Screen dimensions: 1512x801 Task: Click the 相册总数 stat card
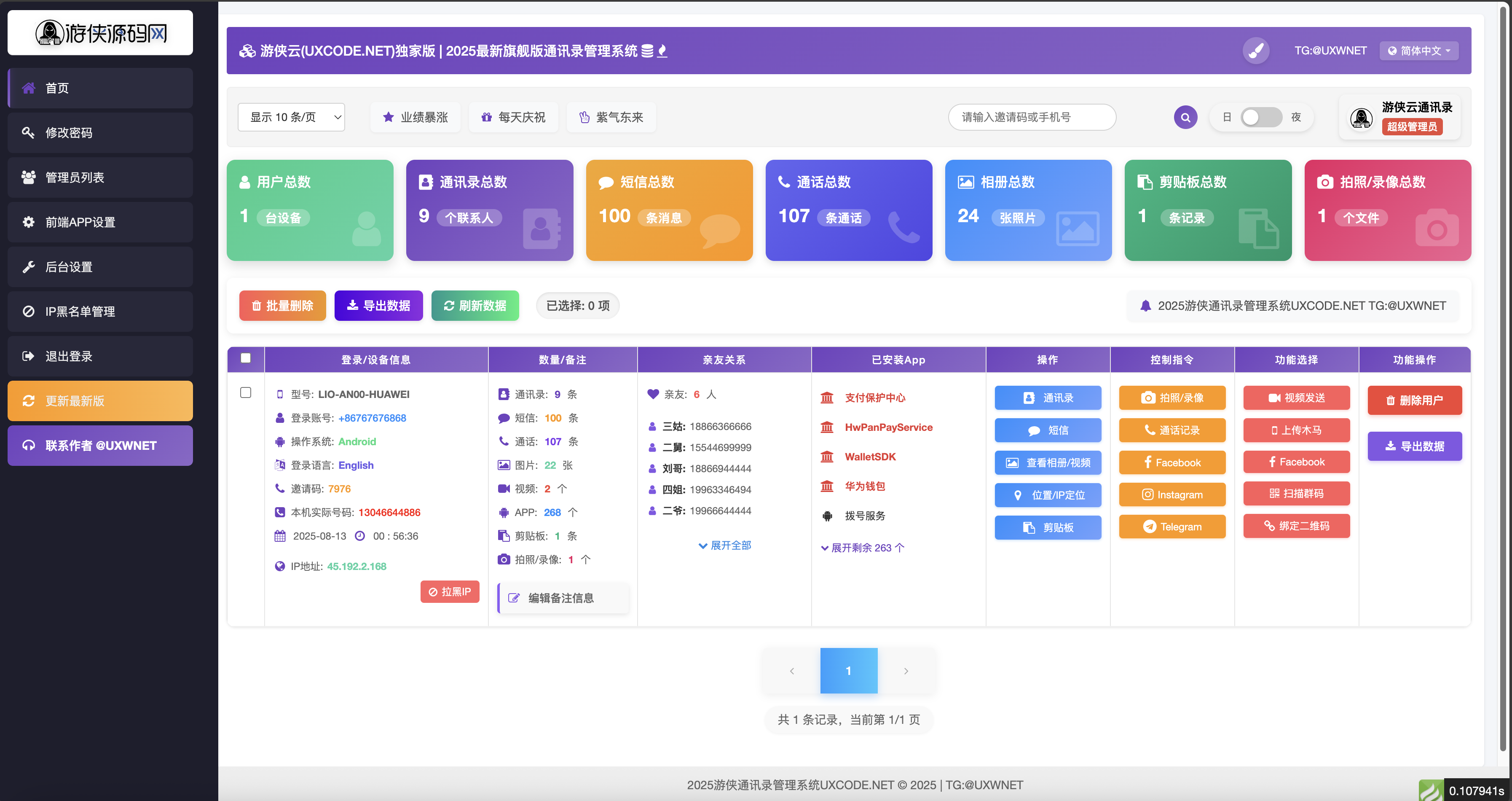click(1028, 210)
